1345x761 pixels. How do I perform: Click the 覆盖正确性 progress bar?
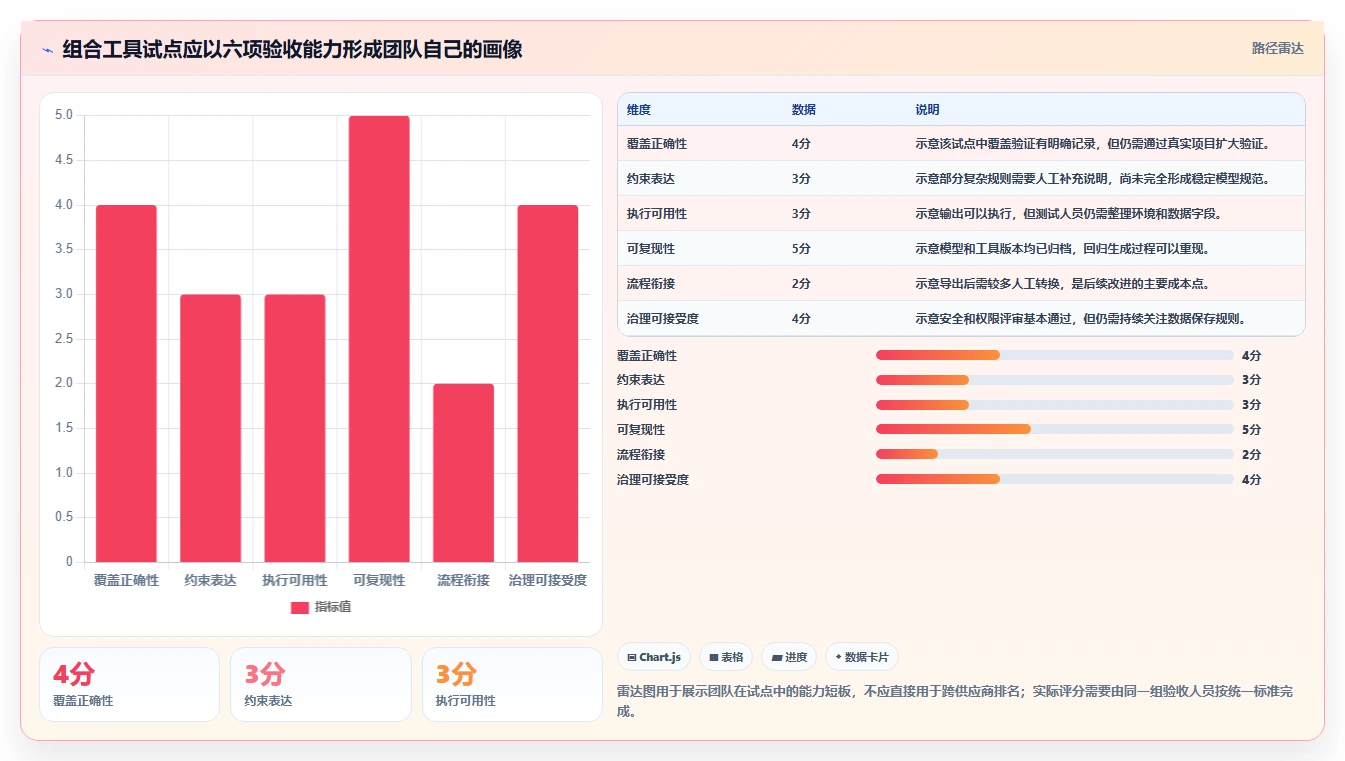pos(1055,355)
